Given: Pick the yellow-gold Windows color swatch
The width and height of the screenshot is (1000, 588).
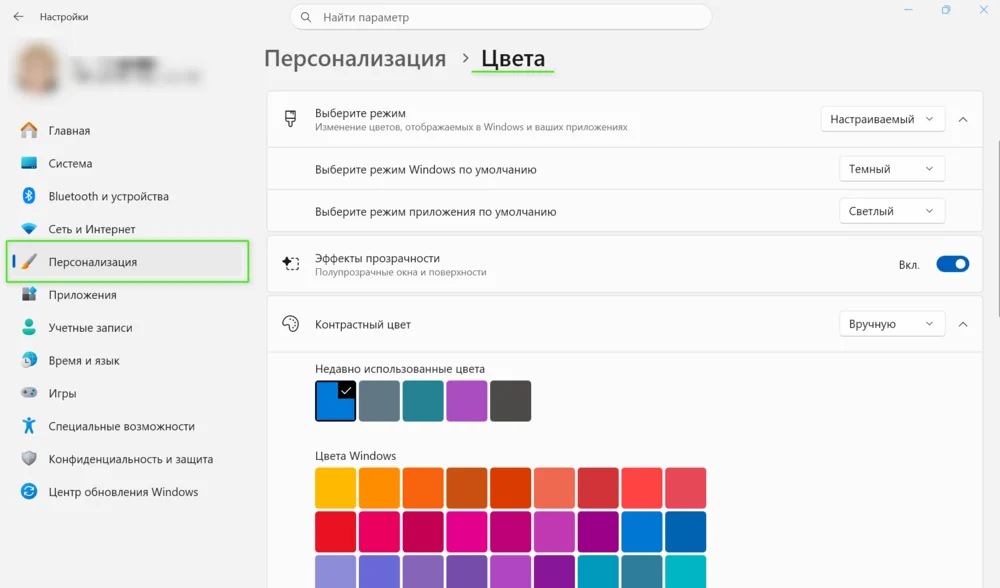Looking at the screenshot, I should [x=335, y=488].
